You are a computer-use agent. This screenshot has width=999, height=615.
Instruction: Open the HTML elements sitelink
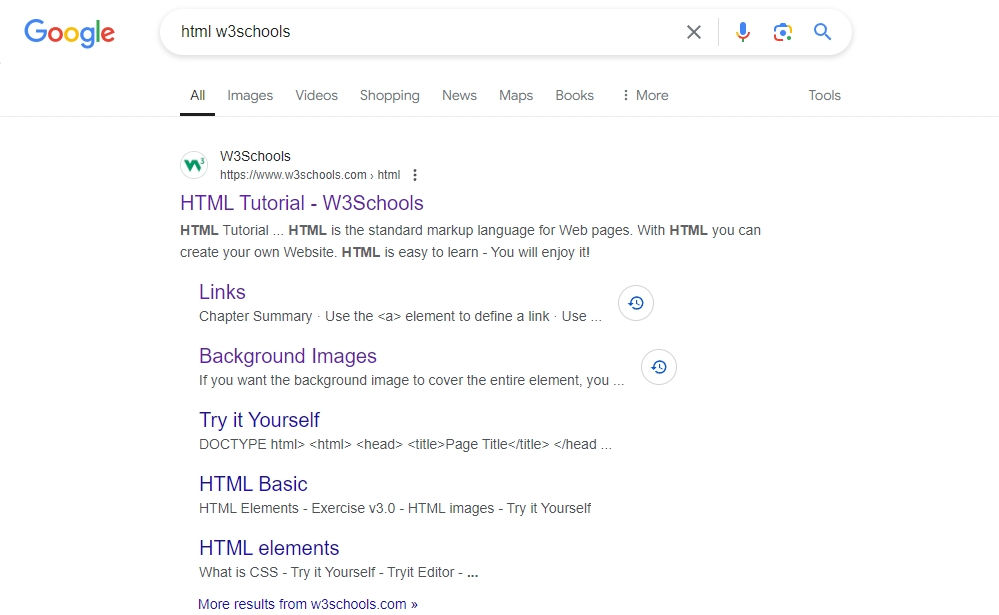[270, 548]
